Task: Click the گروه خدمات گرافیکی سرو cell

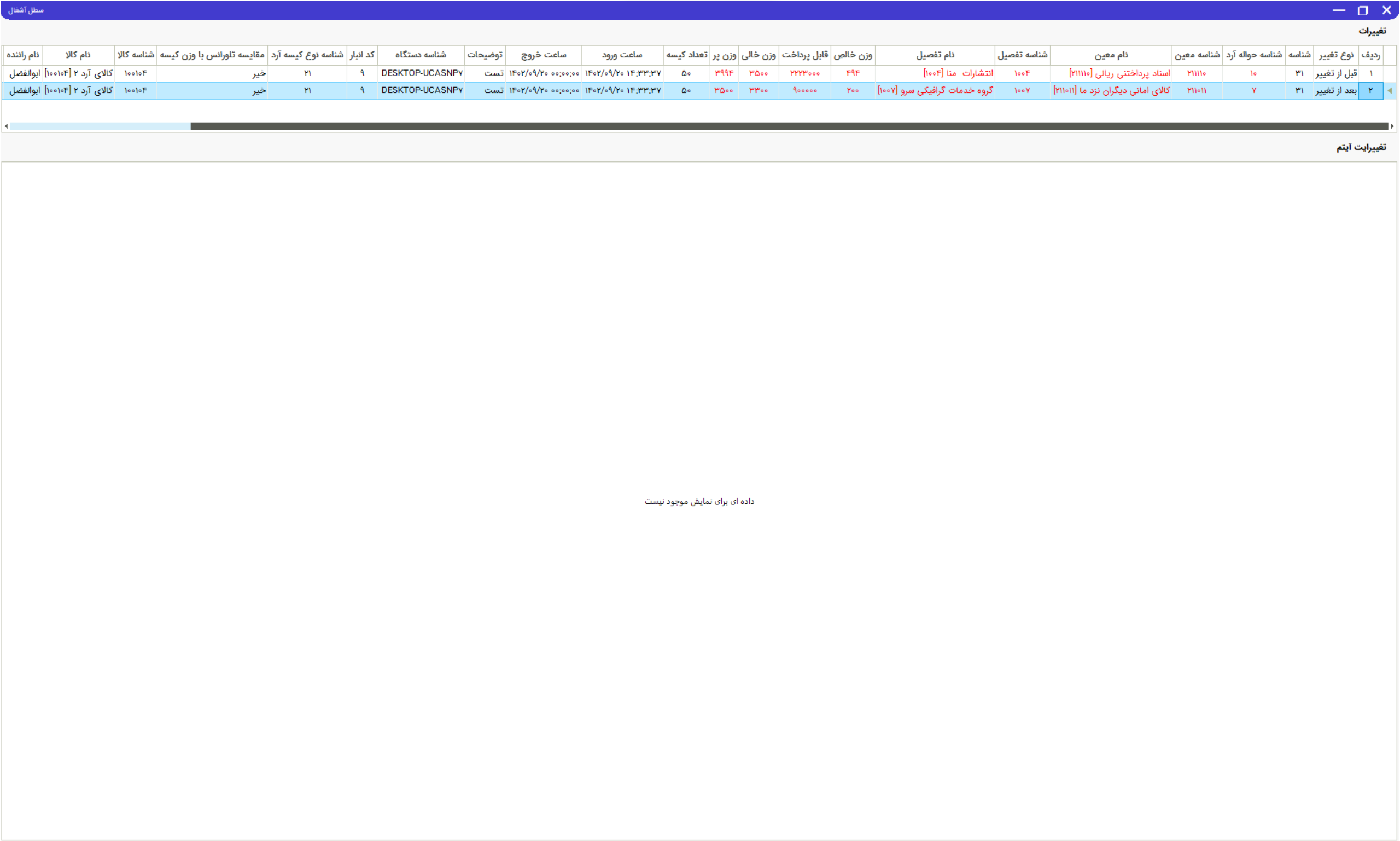Action: pos(935,91)
